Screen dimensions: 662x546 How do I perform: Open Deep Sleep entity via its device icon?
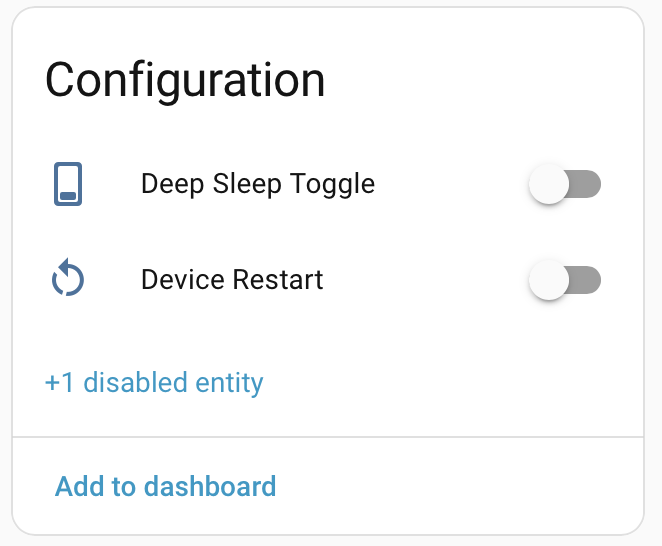click(67, 185)
